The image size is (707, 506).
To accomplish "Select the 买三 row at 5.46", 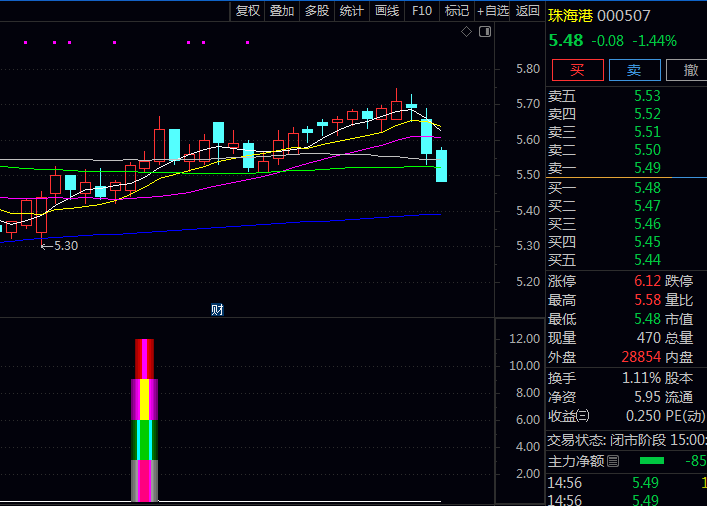I will click(626, 224).
